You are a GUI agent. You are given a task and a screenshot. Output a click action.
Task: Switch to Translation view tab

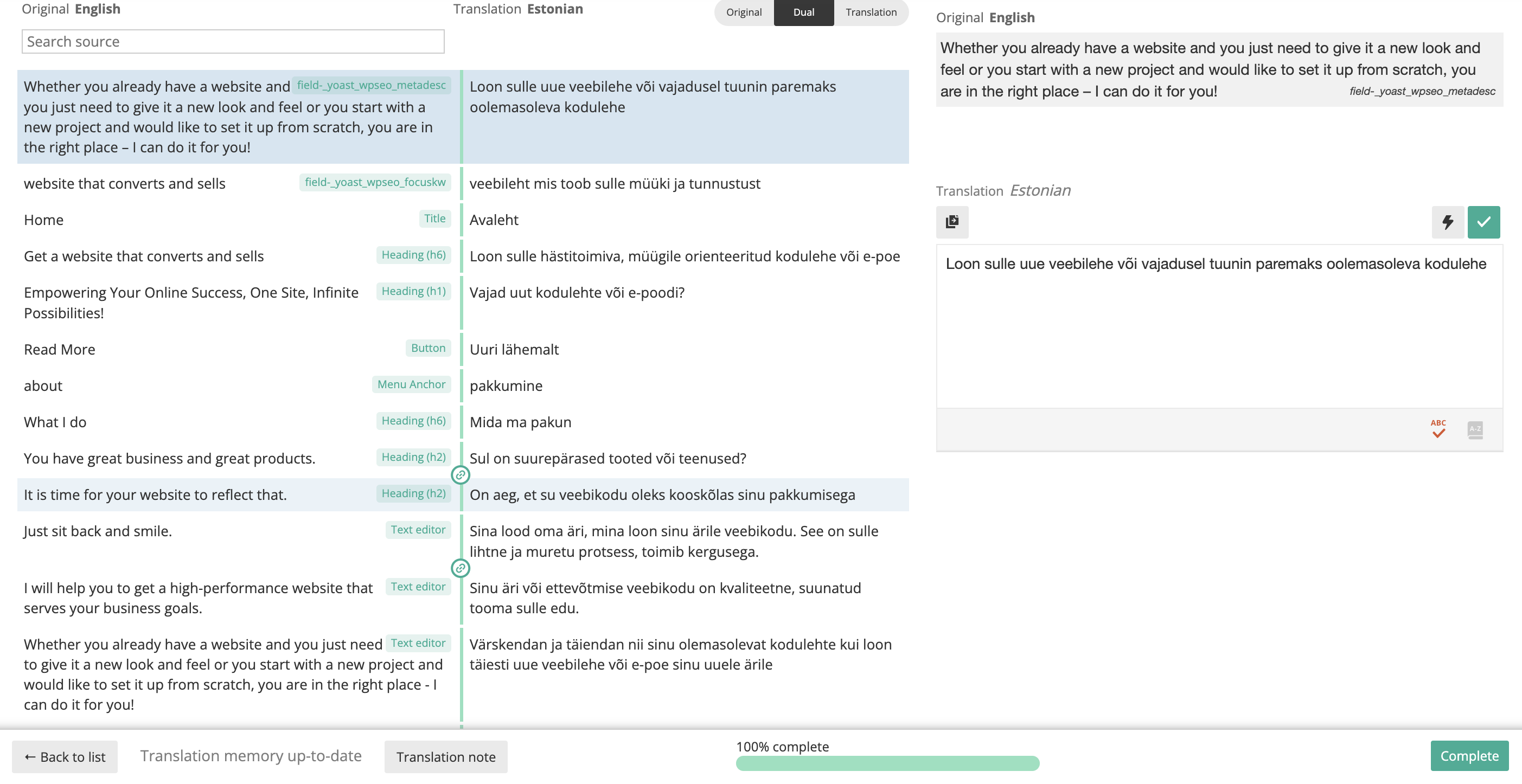click(871, 12)
